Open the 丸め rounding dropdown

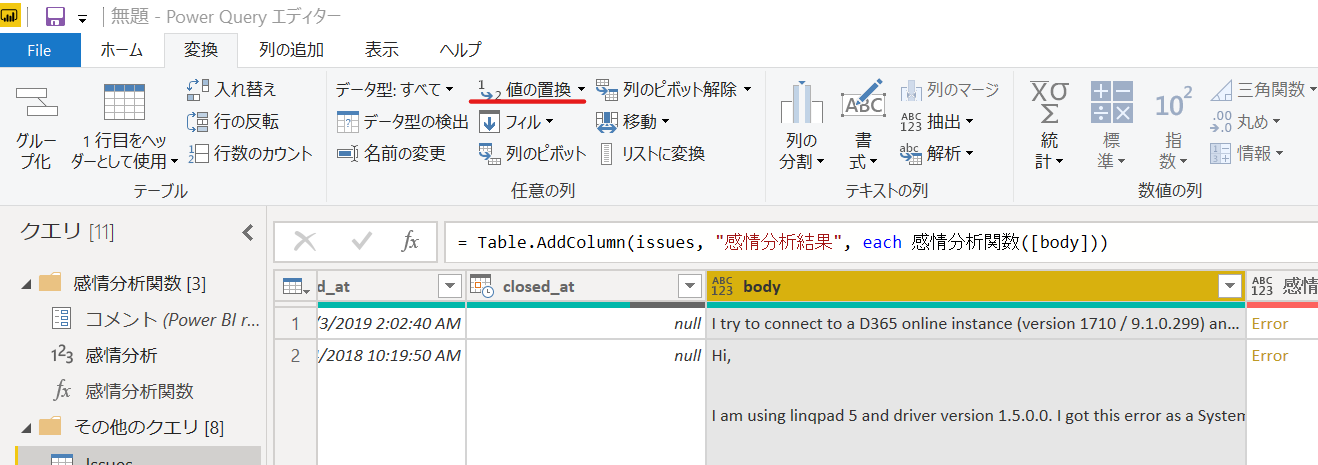click(1246, 122)
